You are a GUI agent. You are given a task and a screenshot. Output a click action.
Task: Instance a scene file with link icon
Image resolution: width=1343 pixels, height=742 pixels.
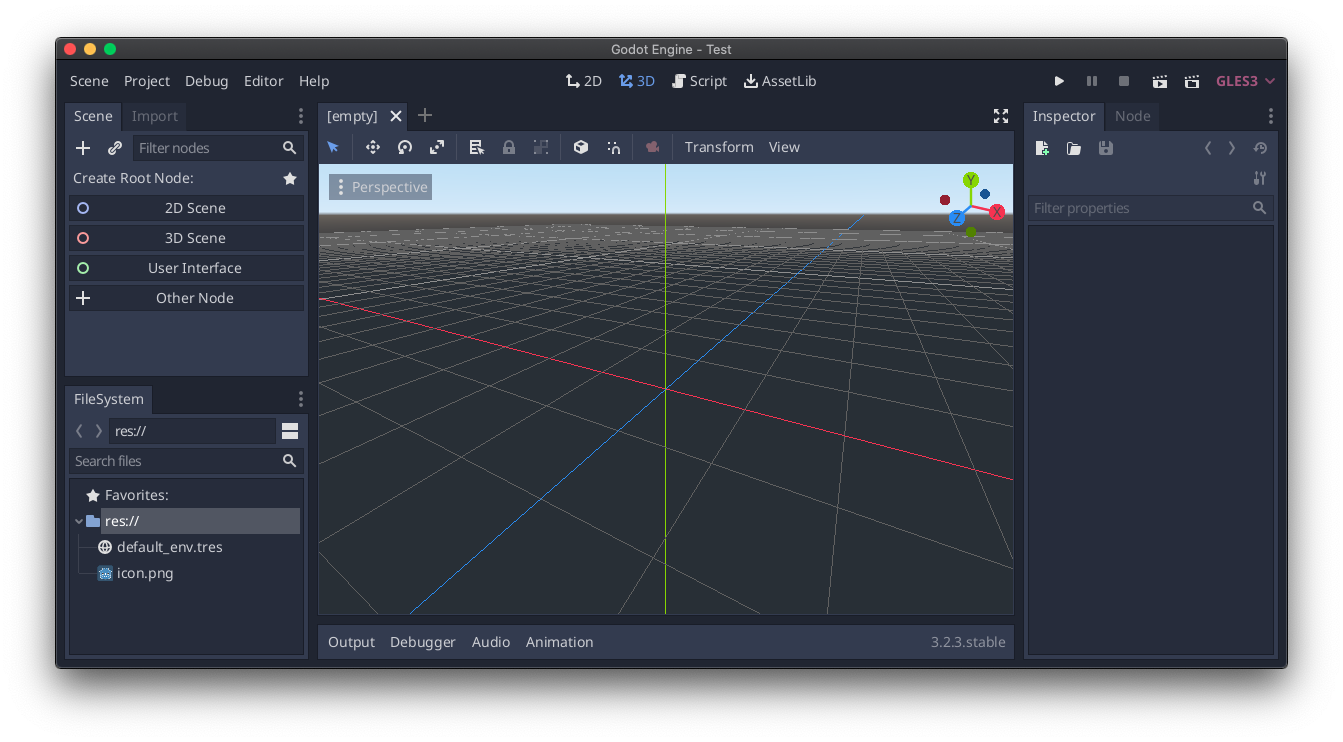pos(115,148)
